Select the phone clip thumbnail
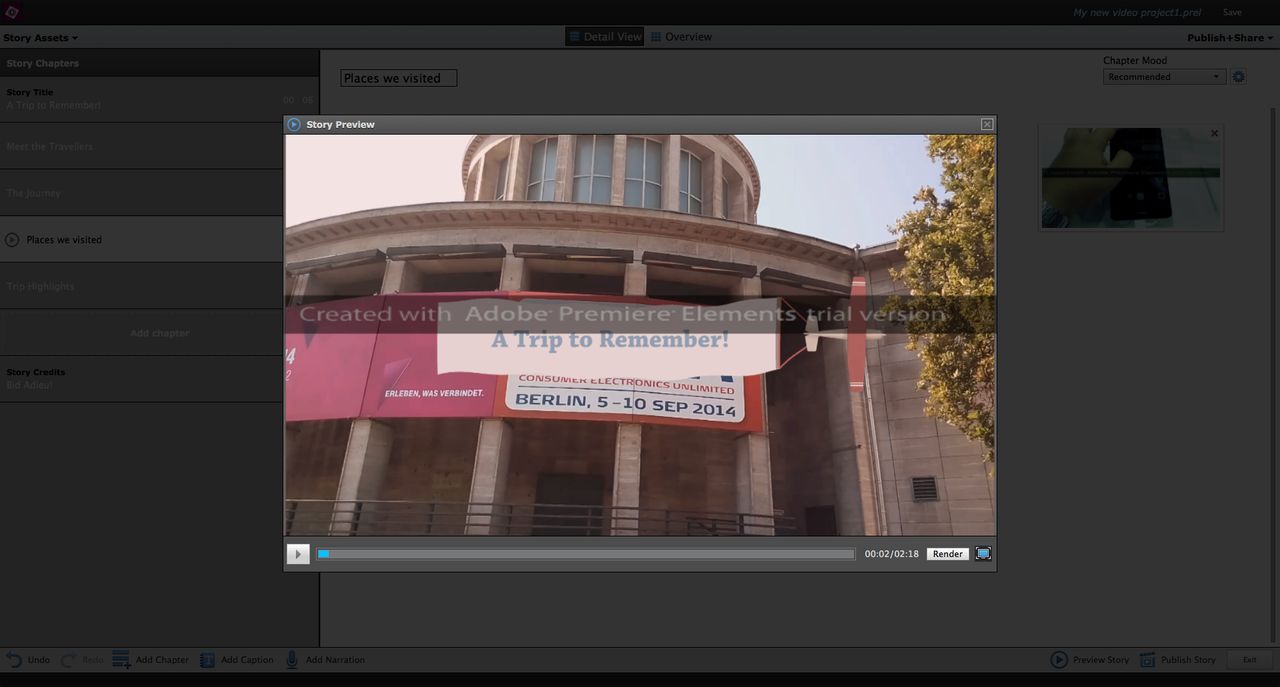This screenshot has width=1280, height=687. 1130,178
